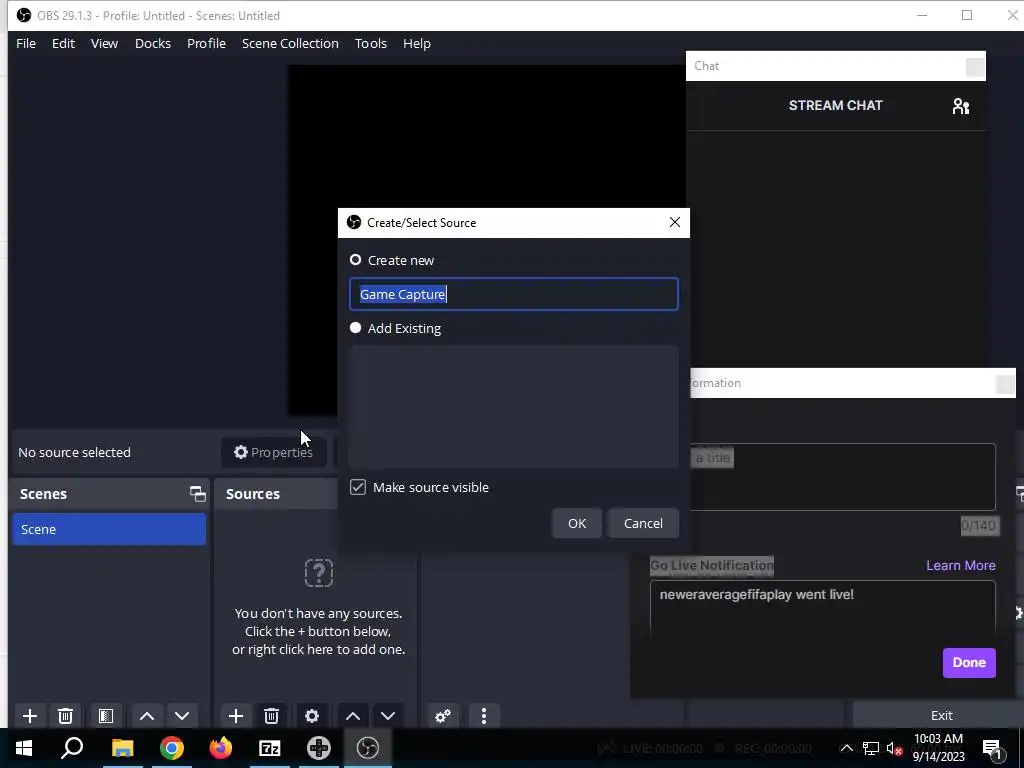The image size is (1024, 768).
Task: Remove source with Sources trash icon
Action: click(x=272, y=716)
